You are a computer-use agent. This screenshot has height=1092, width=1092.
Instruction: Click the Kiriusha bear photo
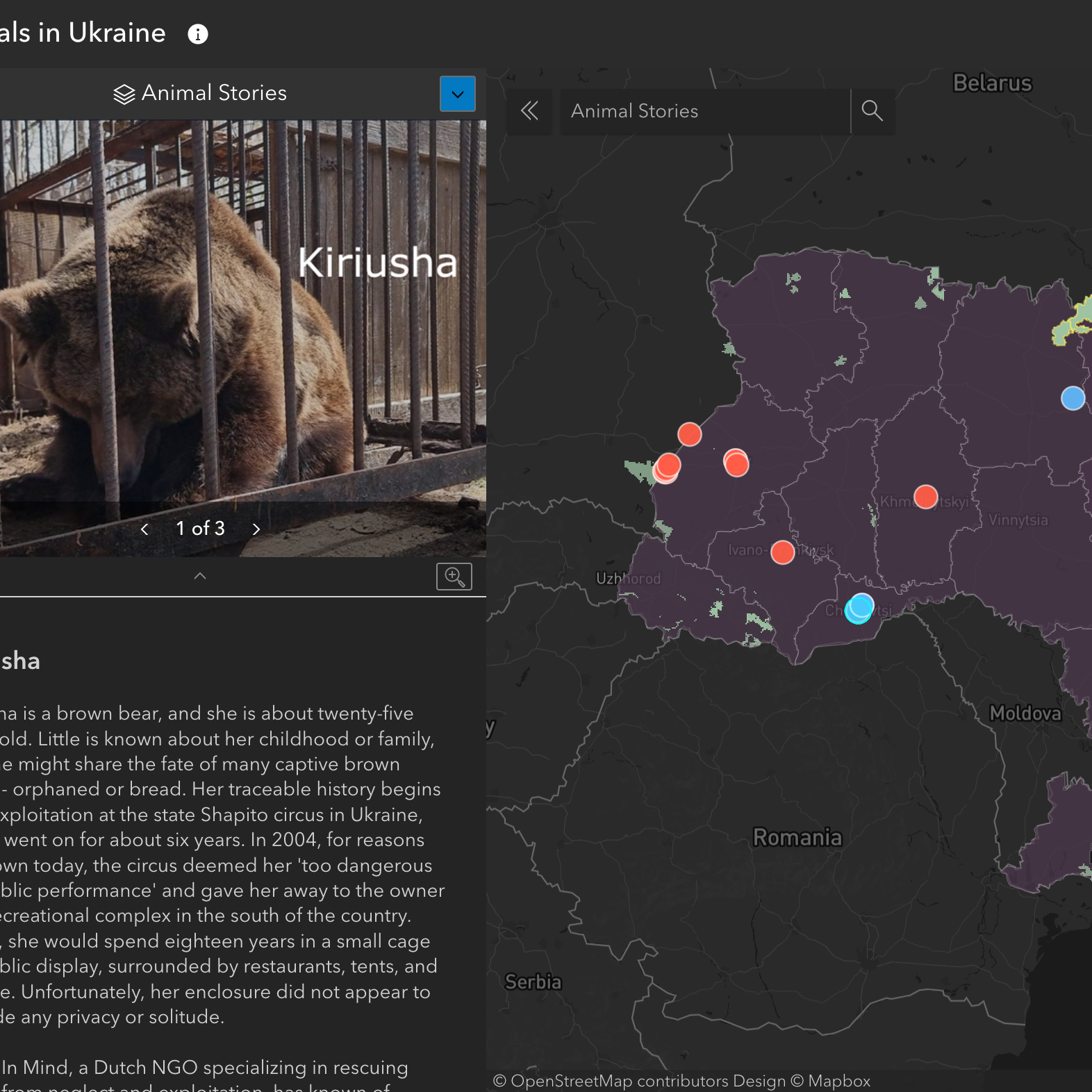click(242, 311)
